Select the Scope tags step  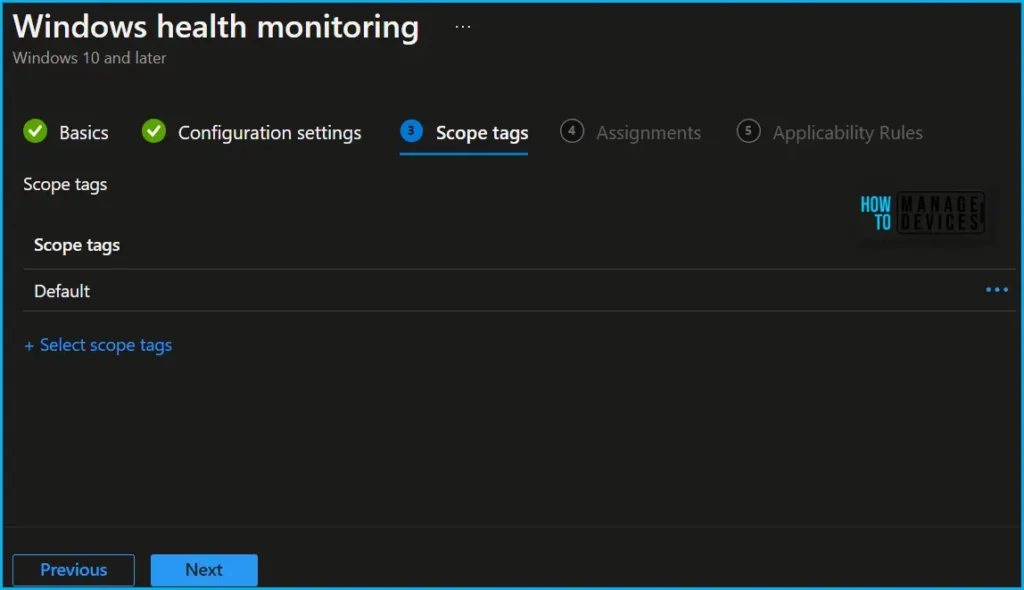(464, 132)
